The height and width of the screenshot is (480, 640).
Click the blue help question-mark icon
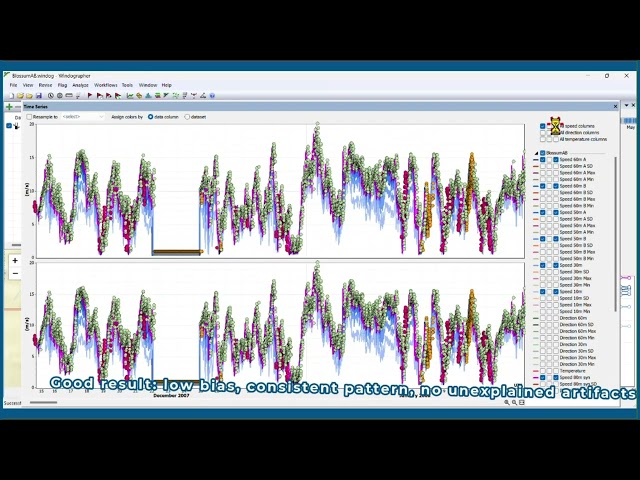212,96
